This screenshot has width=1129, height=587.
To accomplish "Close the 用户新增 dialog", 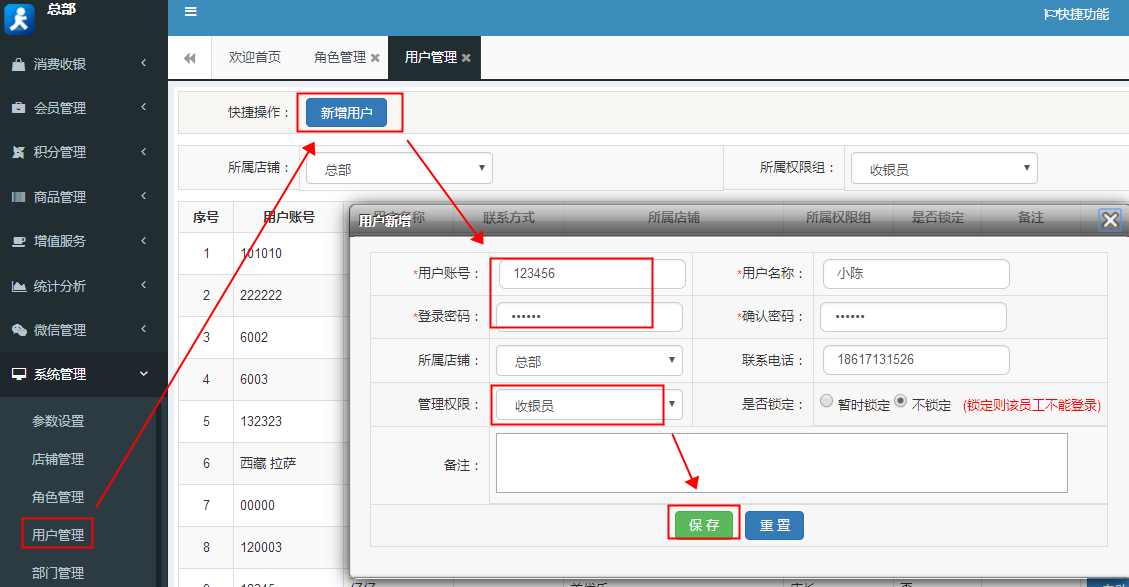I will pyautogui.click(x=1109, y=220).
